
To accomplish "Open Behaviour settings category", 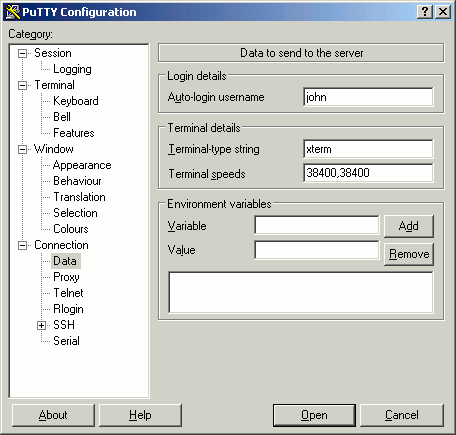I will 77,181.
